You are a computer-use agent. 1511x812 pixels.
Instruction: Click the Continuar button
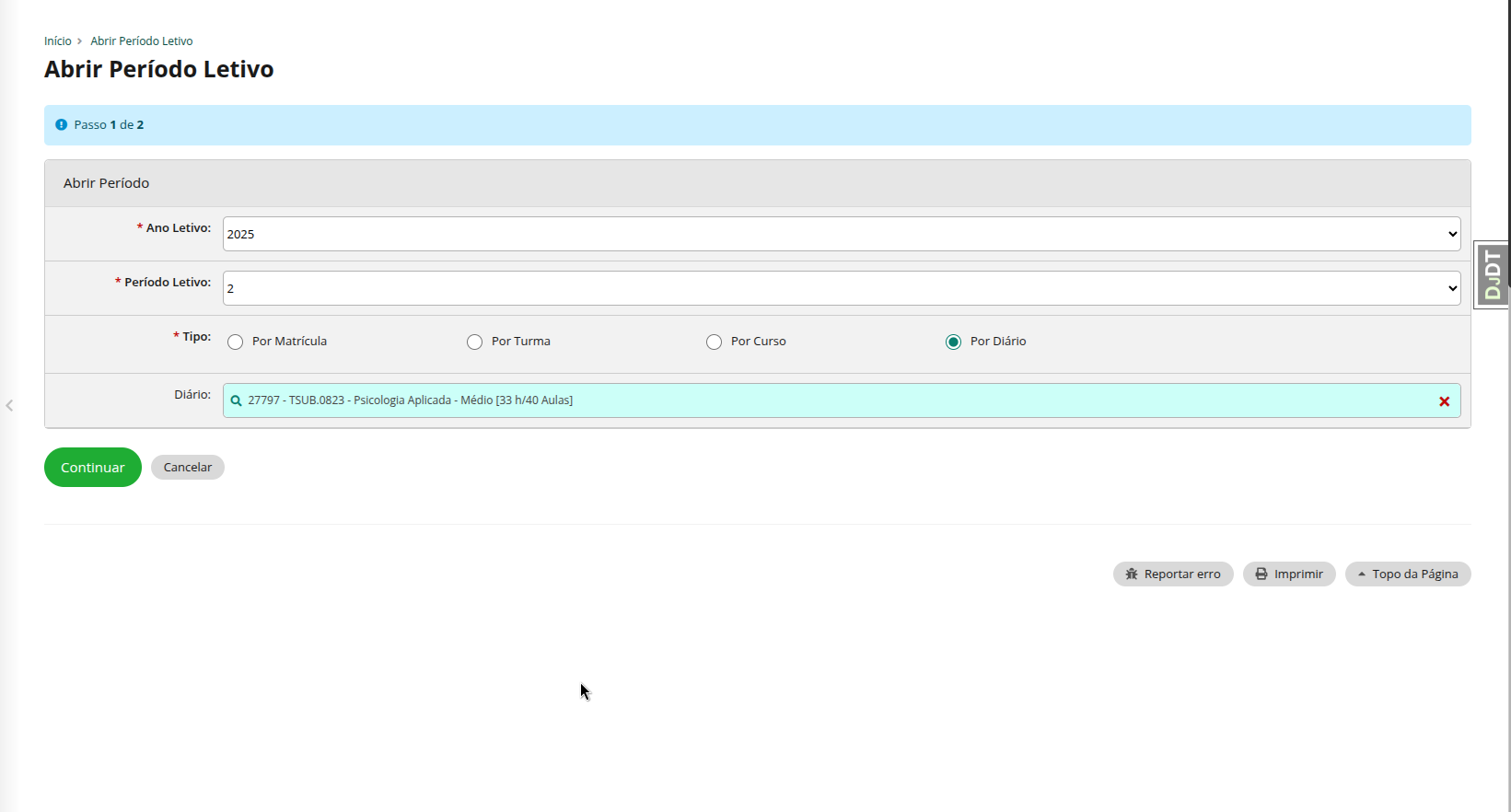point(93,467)
